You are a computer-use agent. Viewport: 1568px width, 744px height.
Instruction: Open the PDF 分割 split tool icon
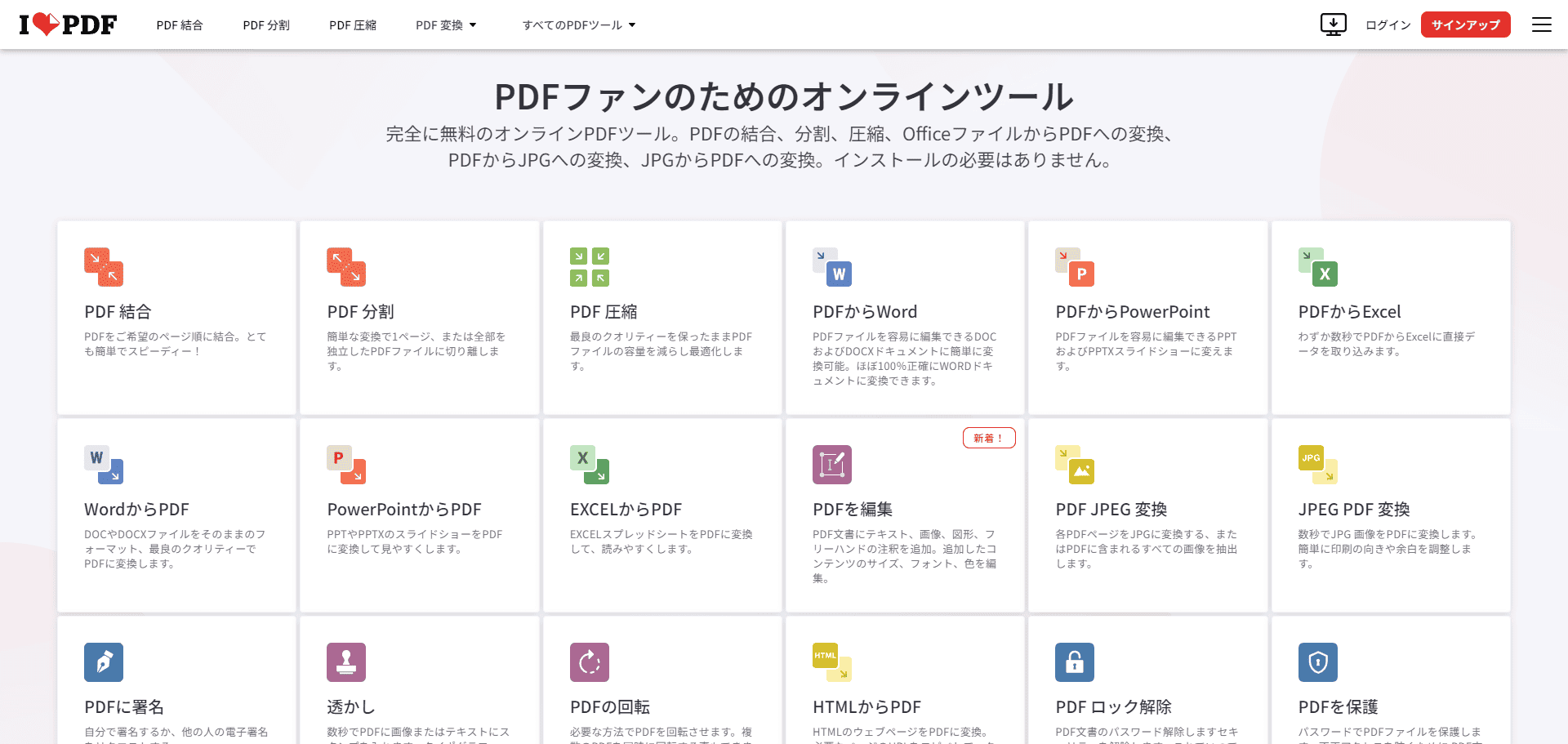pyautogui.click(x=346, y=267)
